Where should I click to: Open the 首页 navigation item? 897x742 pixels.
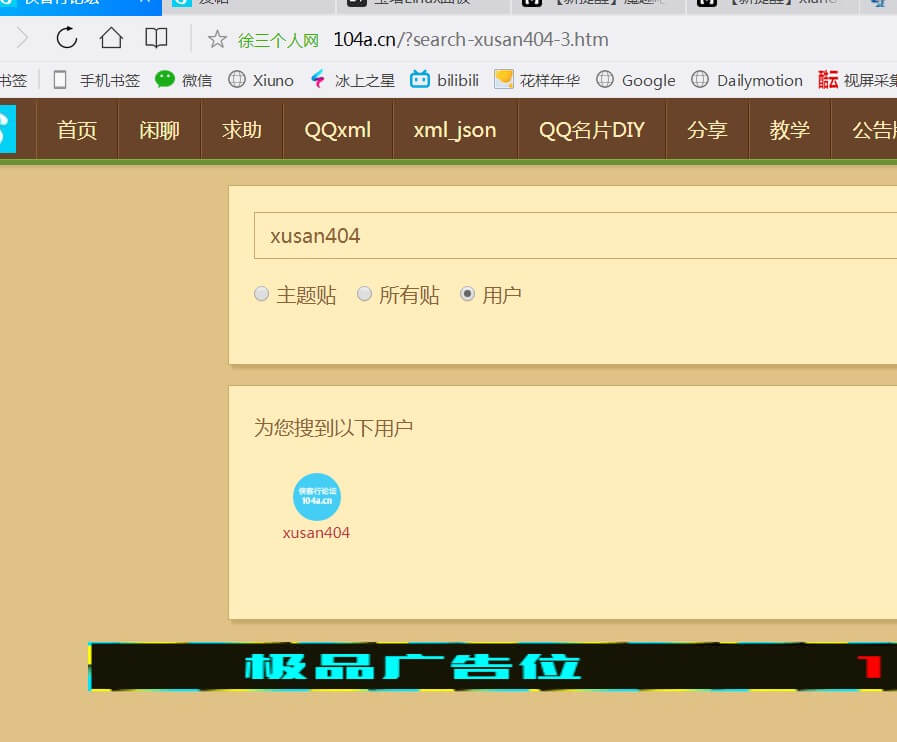(x=77, y=130)
